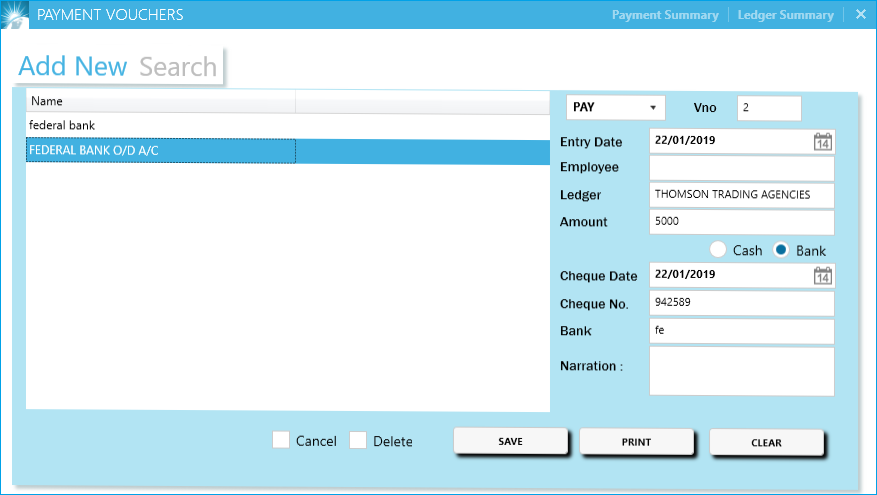
Task: Tick the Delete checkbox
Action: [x=358, y=440]
